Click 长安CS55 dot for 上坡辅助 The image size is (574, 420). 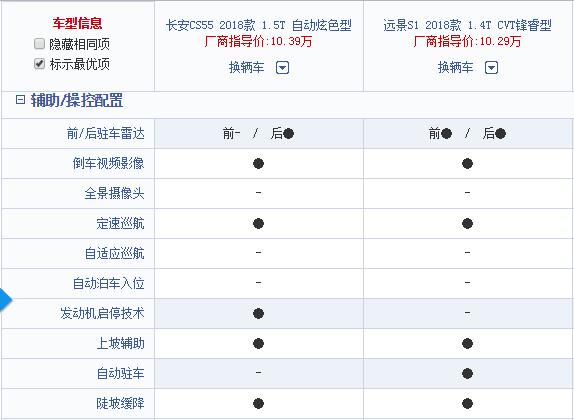pyautogui.click(x=258, y=343)
